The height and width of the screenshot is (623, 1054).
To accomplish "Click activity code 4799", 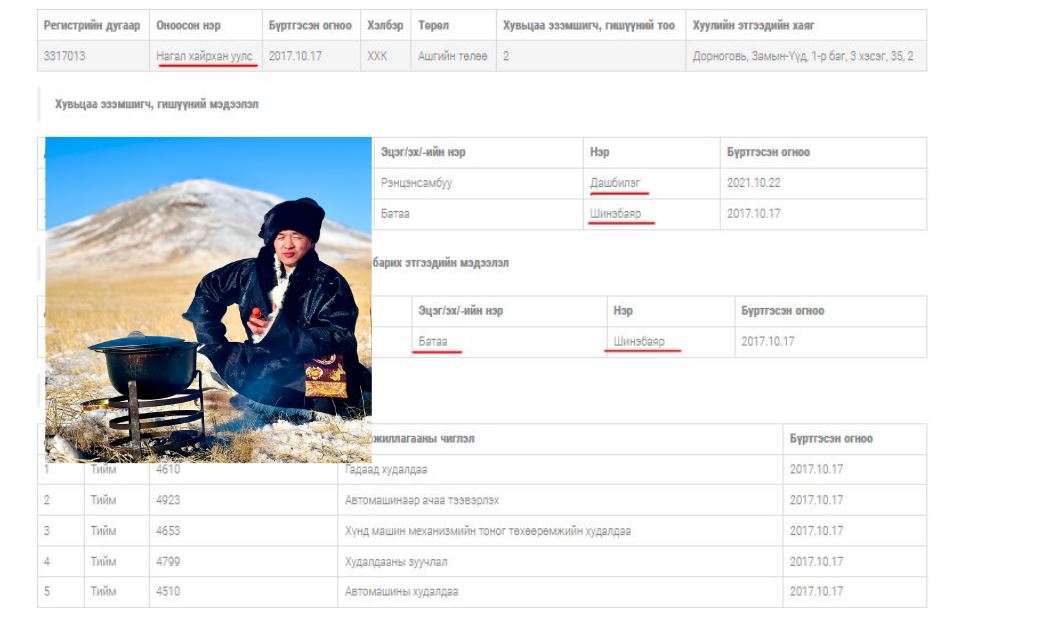I will click(168, 562).
